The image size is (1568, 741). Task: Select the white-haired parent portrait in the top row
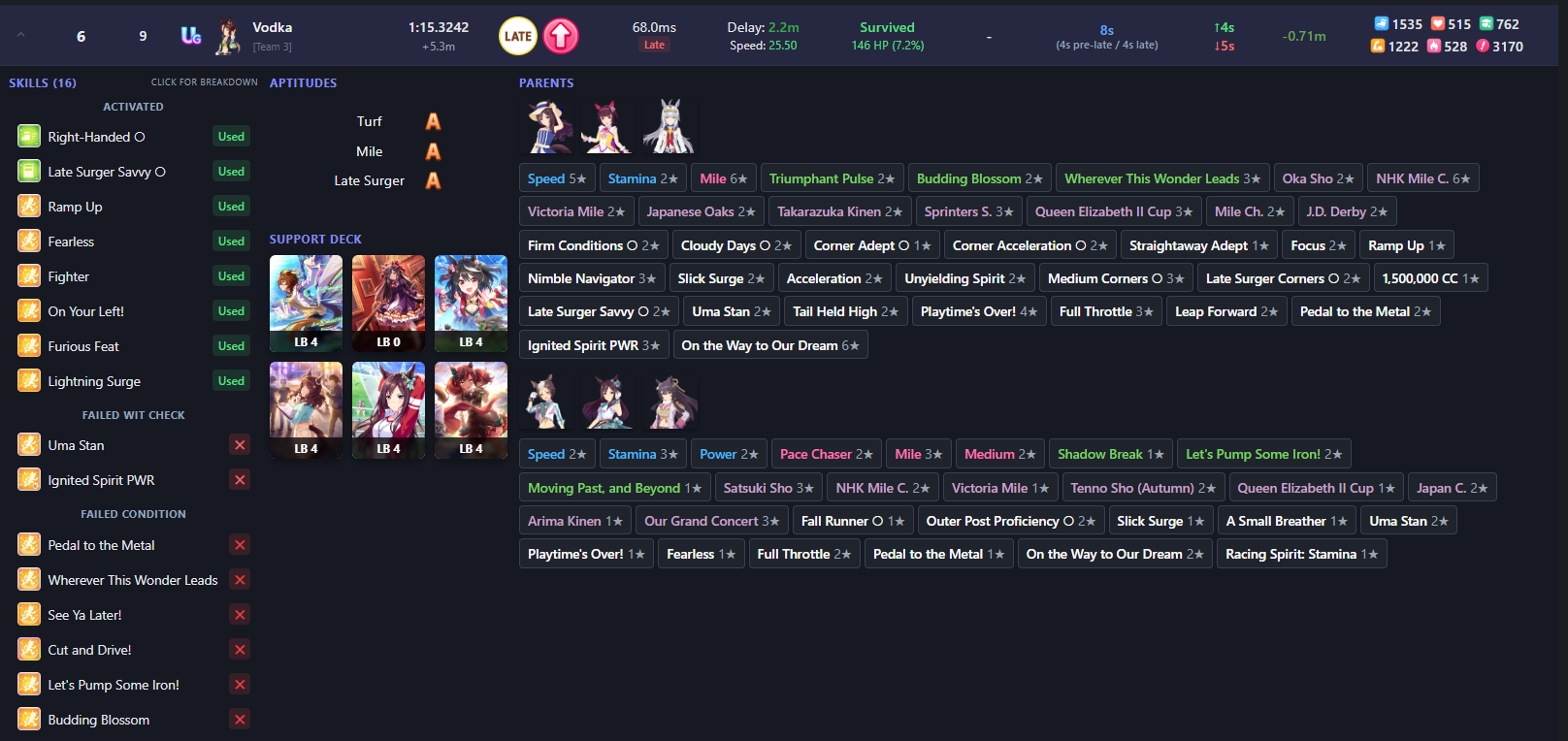pyautogui.click(x=669, y=126)
